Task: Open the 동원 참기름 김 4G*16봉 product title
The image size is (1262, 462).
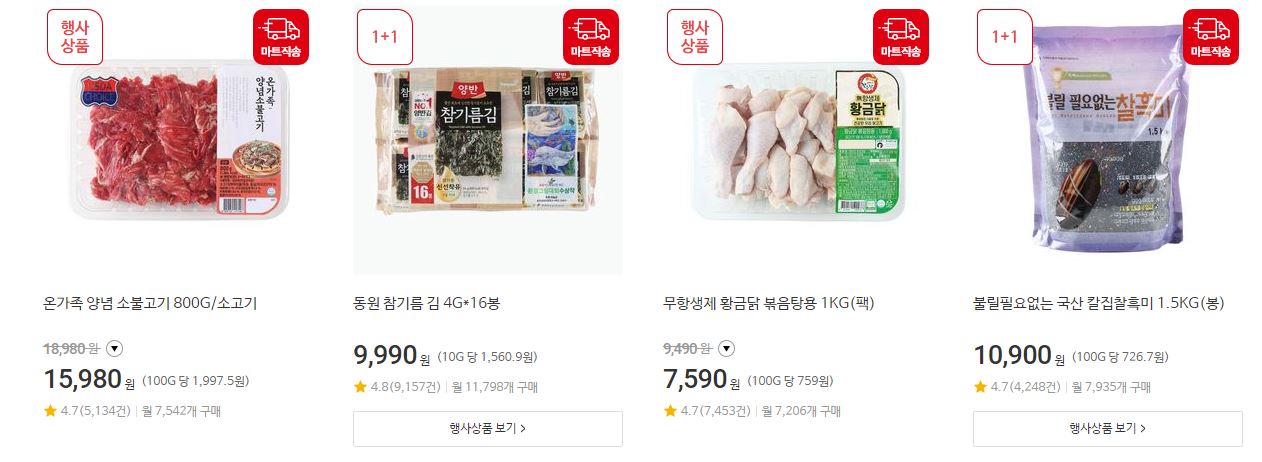Action: 426,303
